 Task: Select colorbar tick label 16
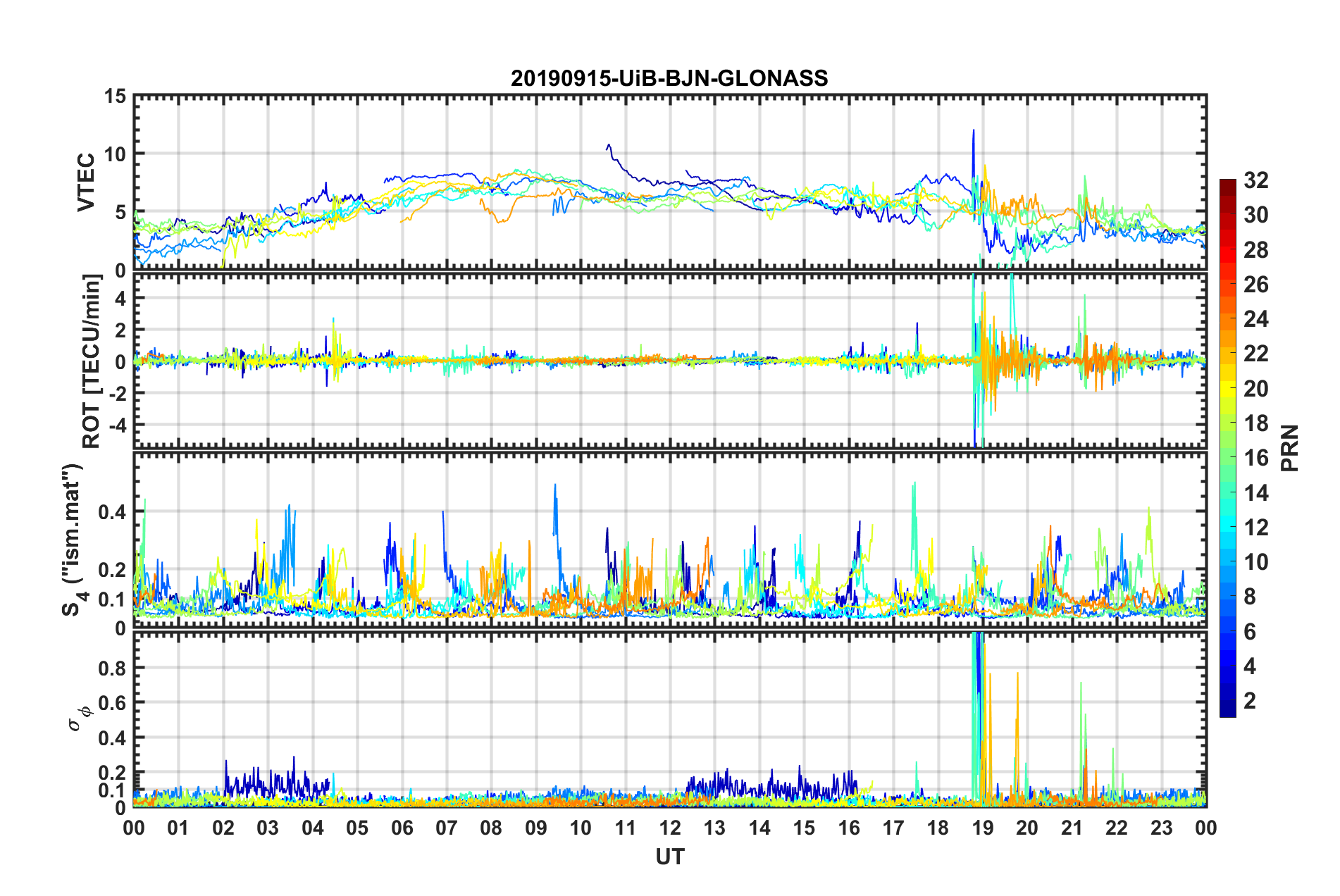[x=1256, y=458]
